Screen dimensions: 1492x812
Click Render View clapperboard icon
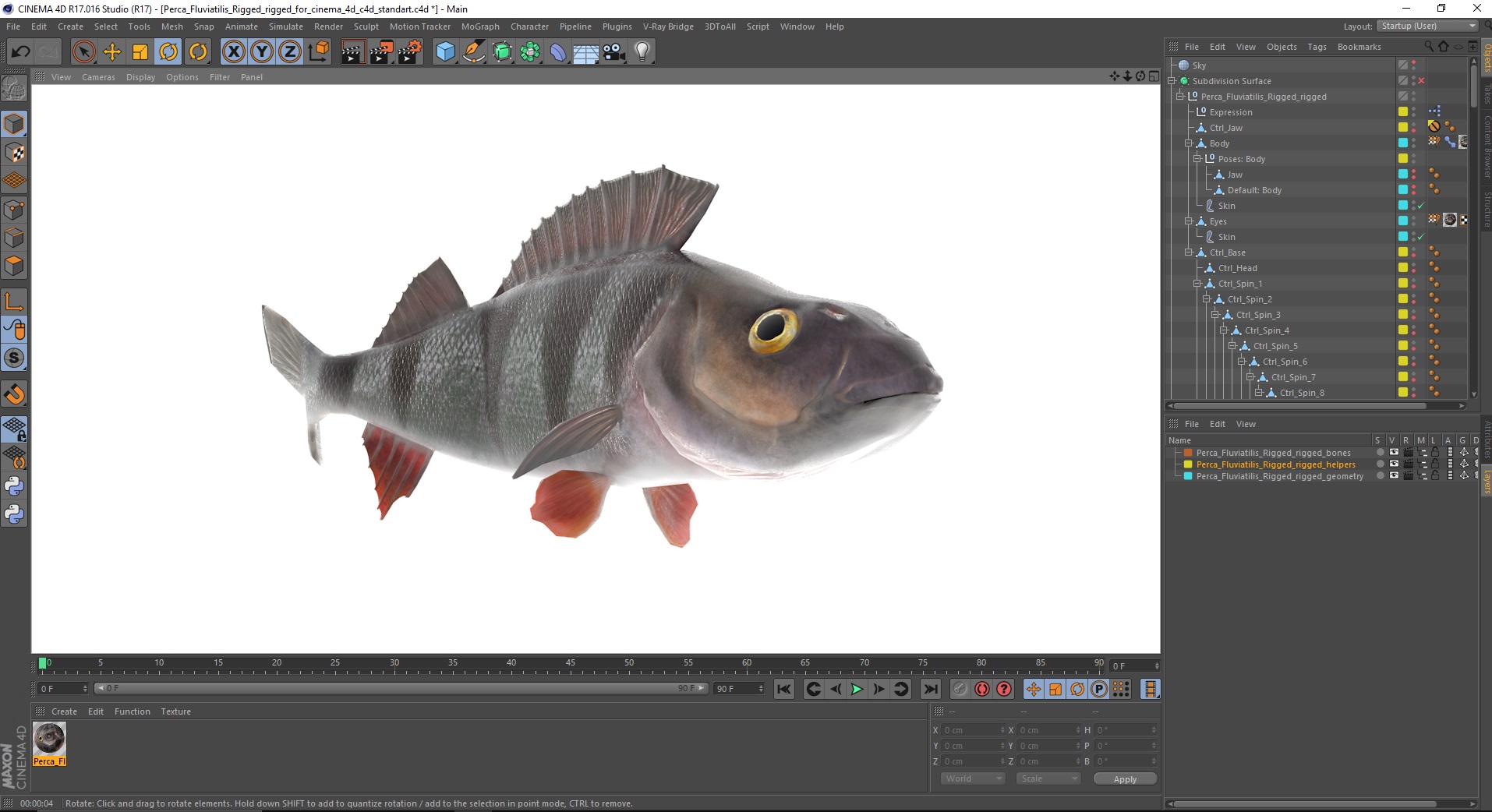[352, 52]
